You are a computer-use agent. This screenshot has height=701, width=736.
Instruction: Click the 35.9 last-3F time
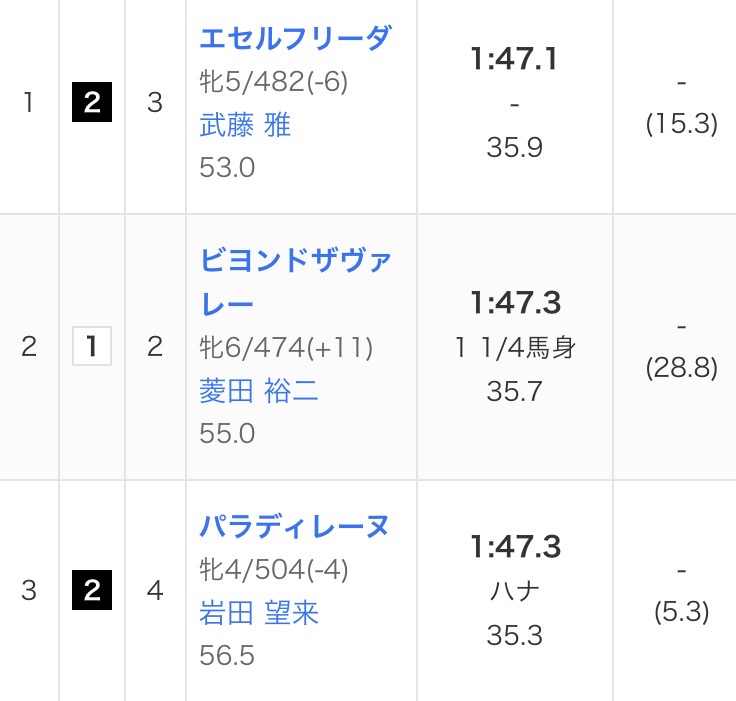pos(515,148)
